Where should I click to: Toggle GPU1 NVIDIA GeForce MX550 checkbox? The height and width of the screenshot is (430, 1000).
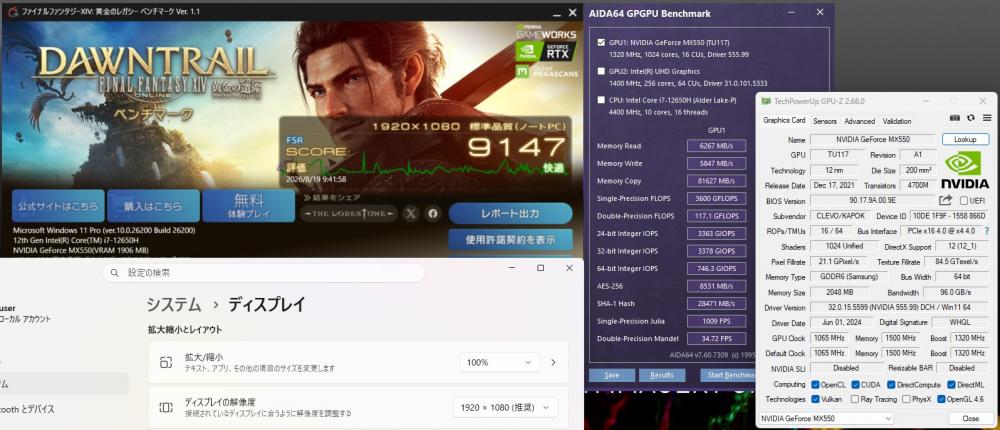click(x=601, y=43)
